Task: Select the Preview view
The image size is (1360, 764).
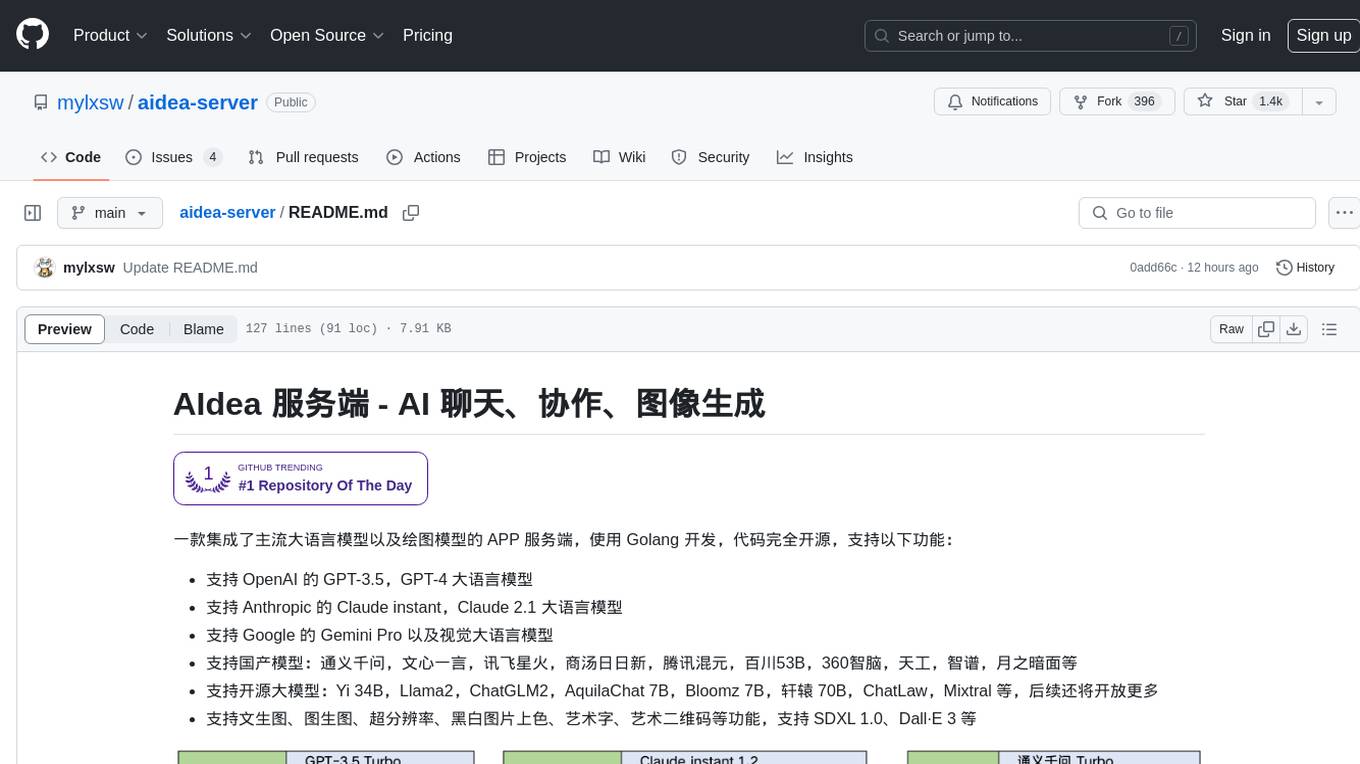Action: [65, 329]
